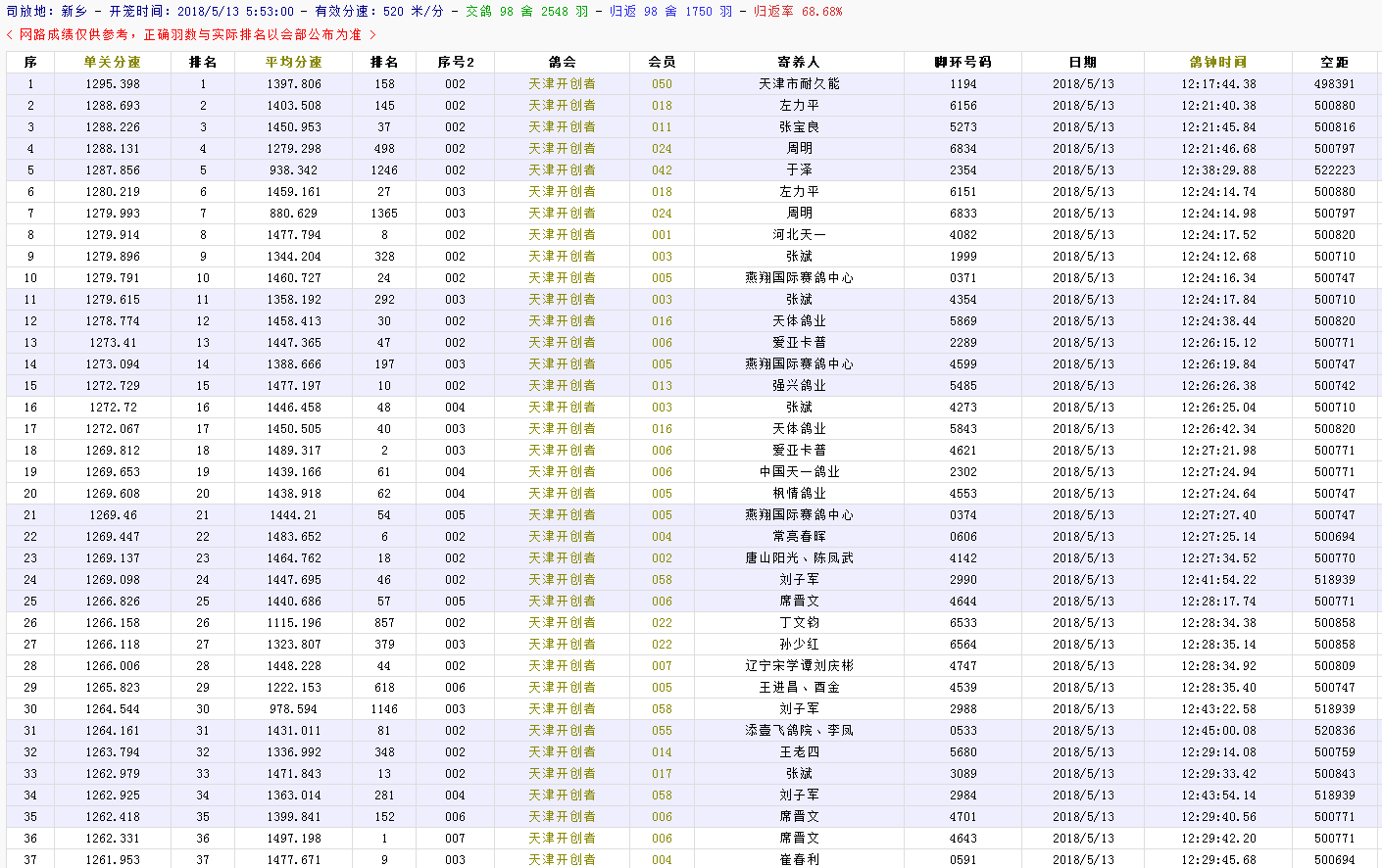The height and width of the screenshot is (868, 1382).
Task: Open 天津开创者 link in 常亮春晖 row
Action: [562, 537]
